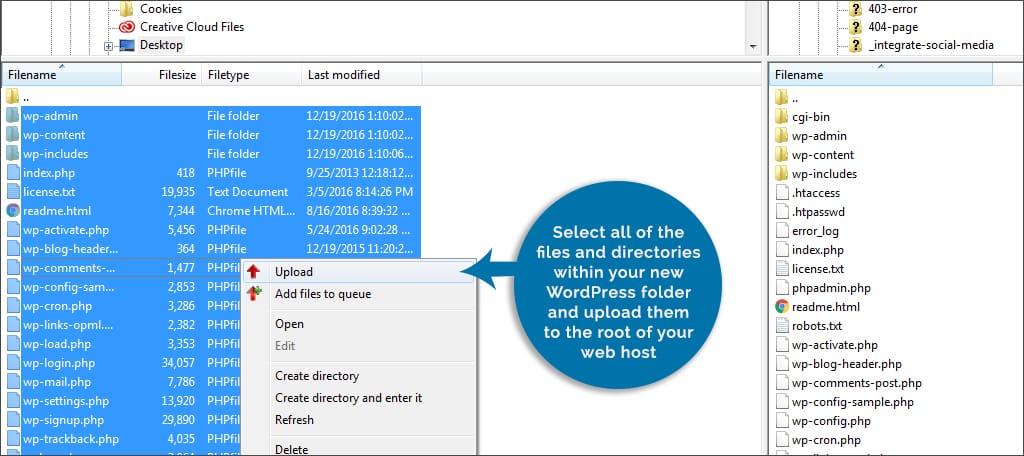This screenshot has height=456, width=1024.
Task: Click the remote wp-content folder icon
Action: pyautogui.click(x=782, y=155)
